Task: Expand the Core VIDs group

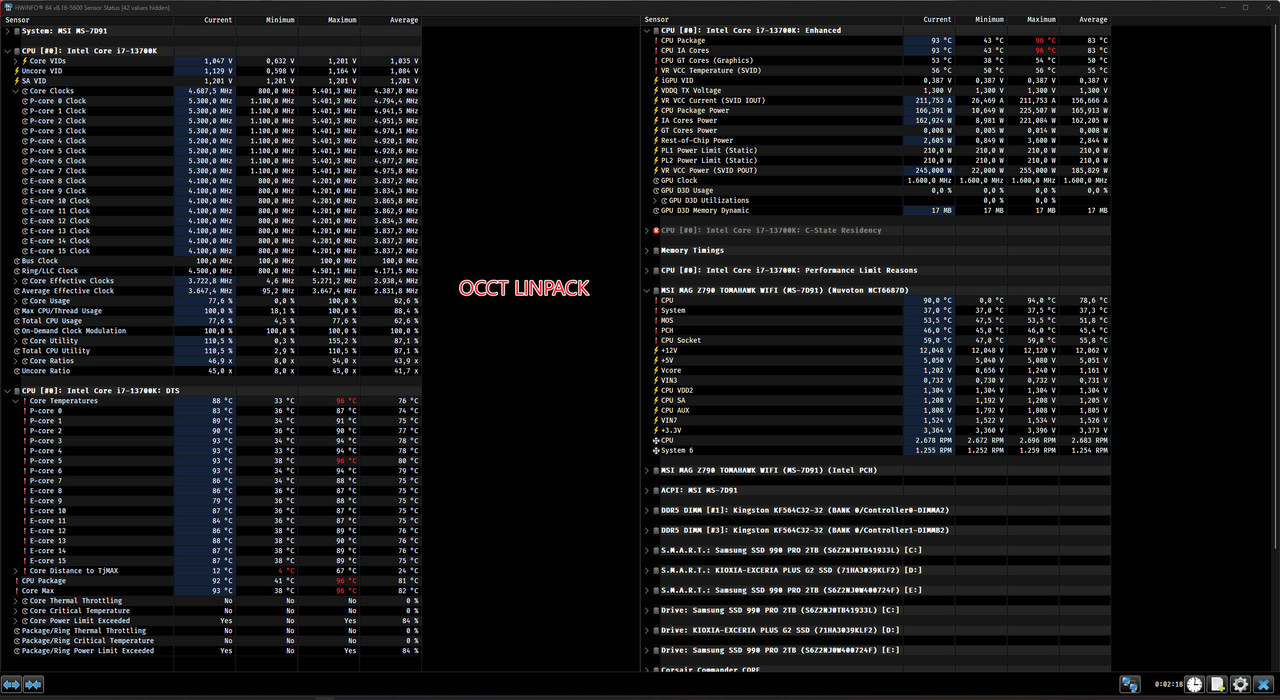Action: click(x=16, y=61)
